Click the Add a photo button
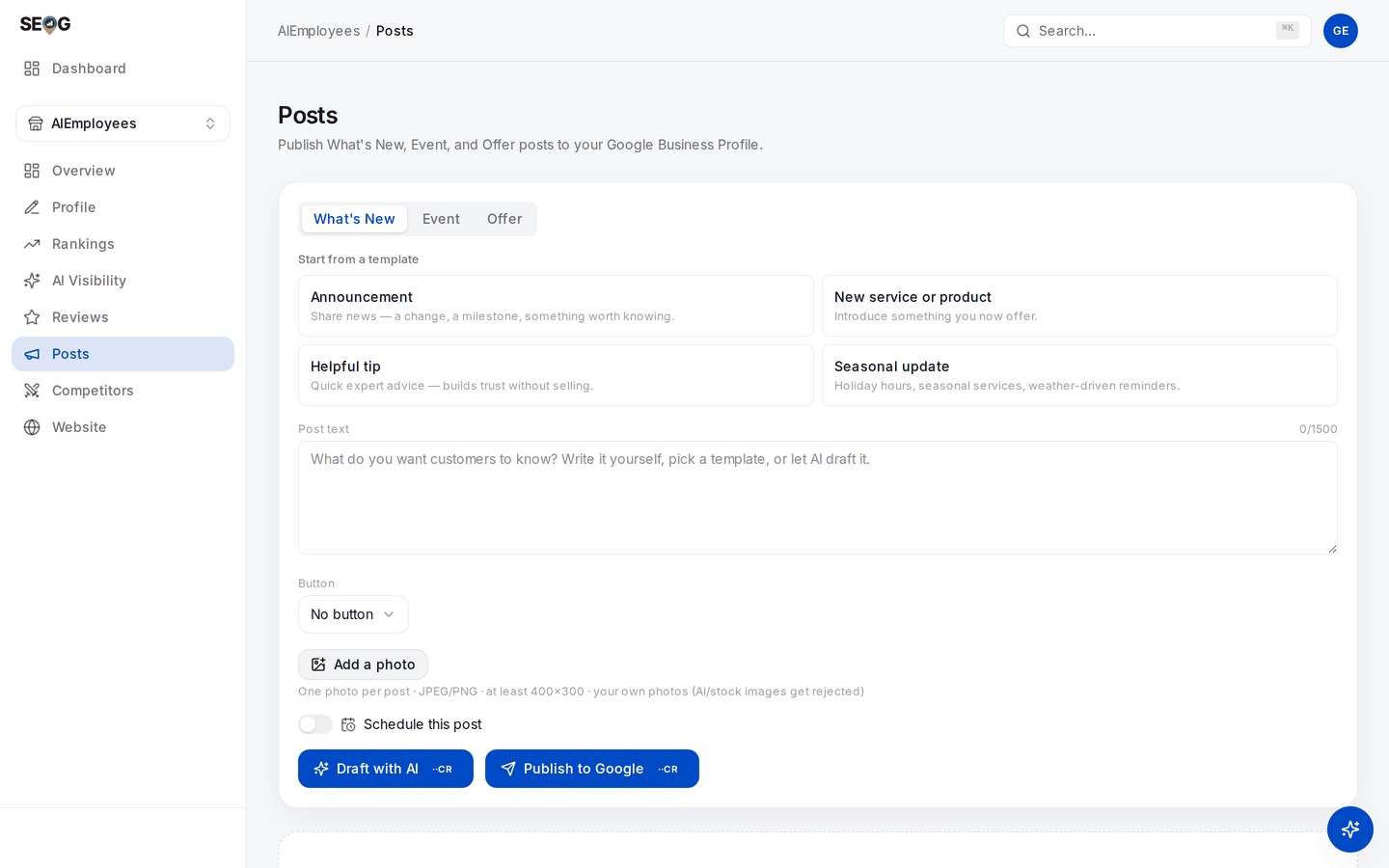This screenshot has width=1389, height=868. tap(363, 665)
